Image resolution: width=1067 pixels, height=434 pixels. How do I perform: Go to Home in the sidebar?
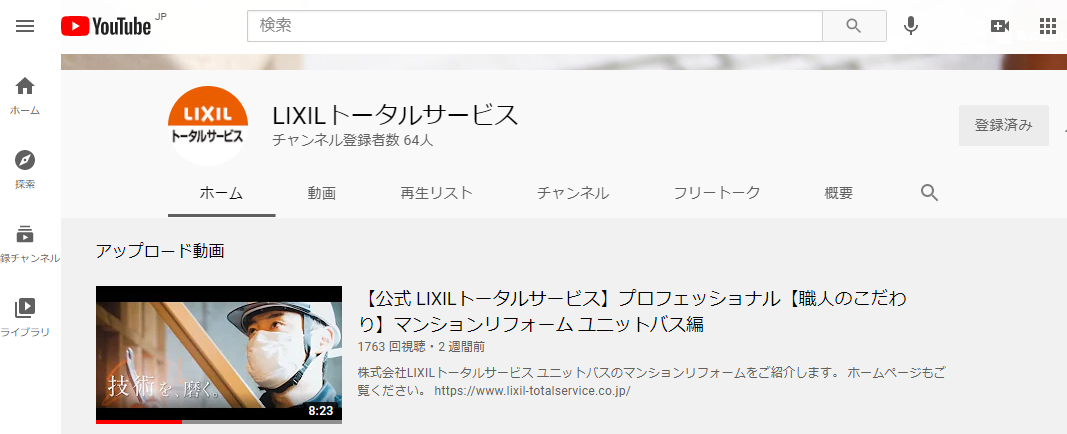click(25, 96)
